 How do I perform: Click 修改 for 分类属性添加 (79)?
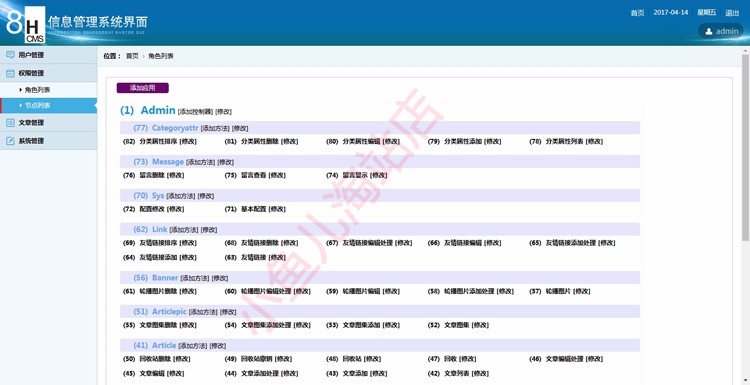[x=493, y=142]
